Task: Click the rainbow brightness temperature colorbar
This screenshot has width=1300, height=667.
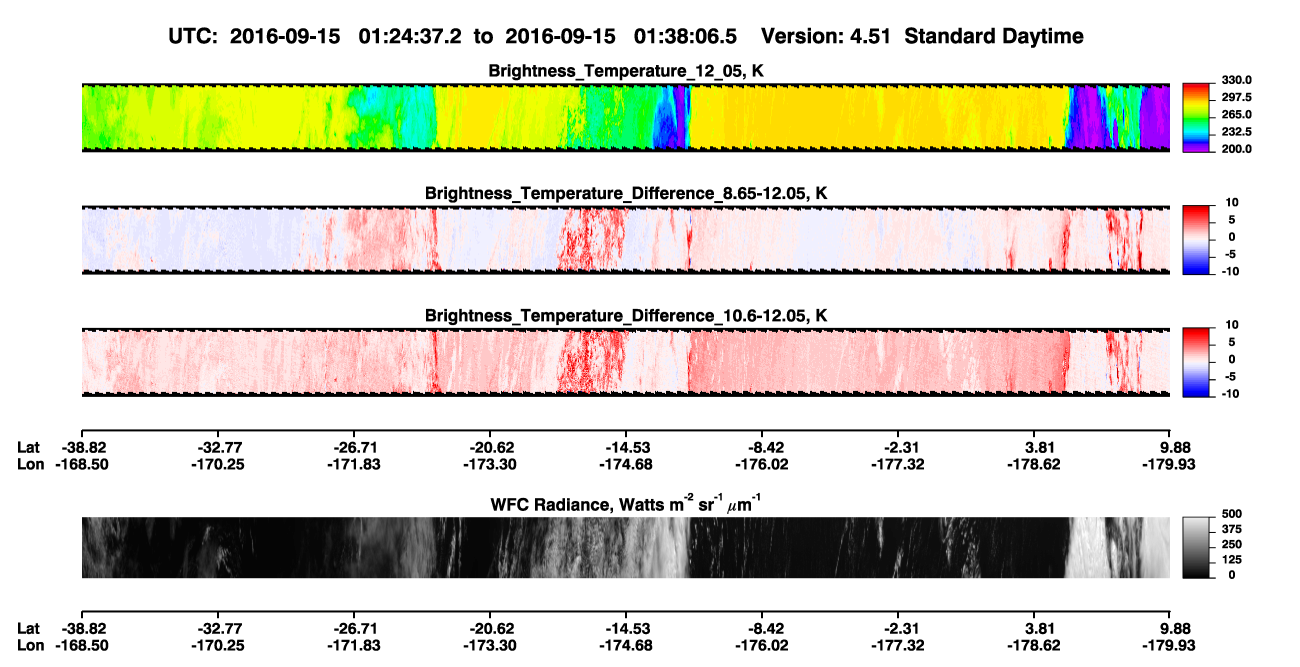Action: pyautogui.click(x=1197, y=117)
